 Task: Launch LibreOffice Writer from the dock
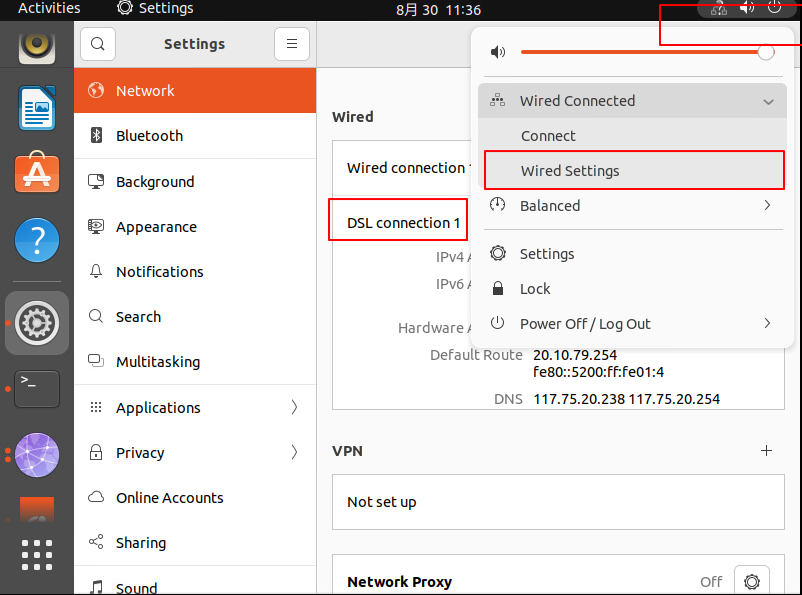click(x=37, y=108)
